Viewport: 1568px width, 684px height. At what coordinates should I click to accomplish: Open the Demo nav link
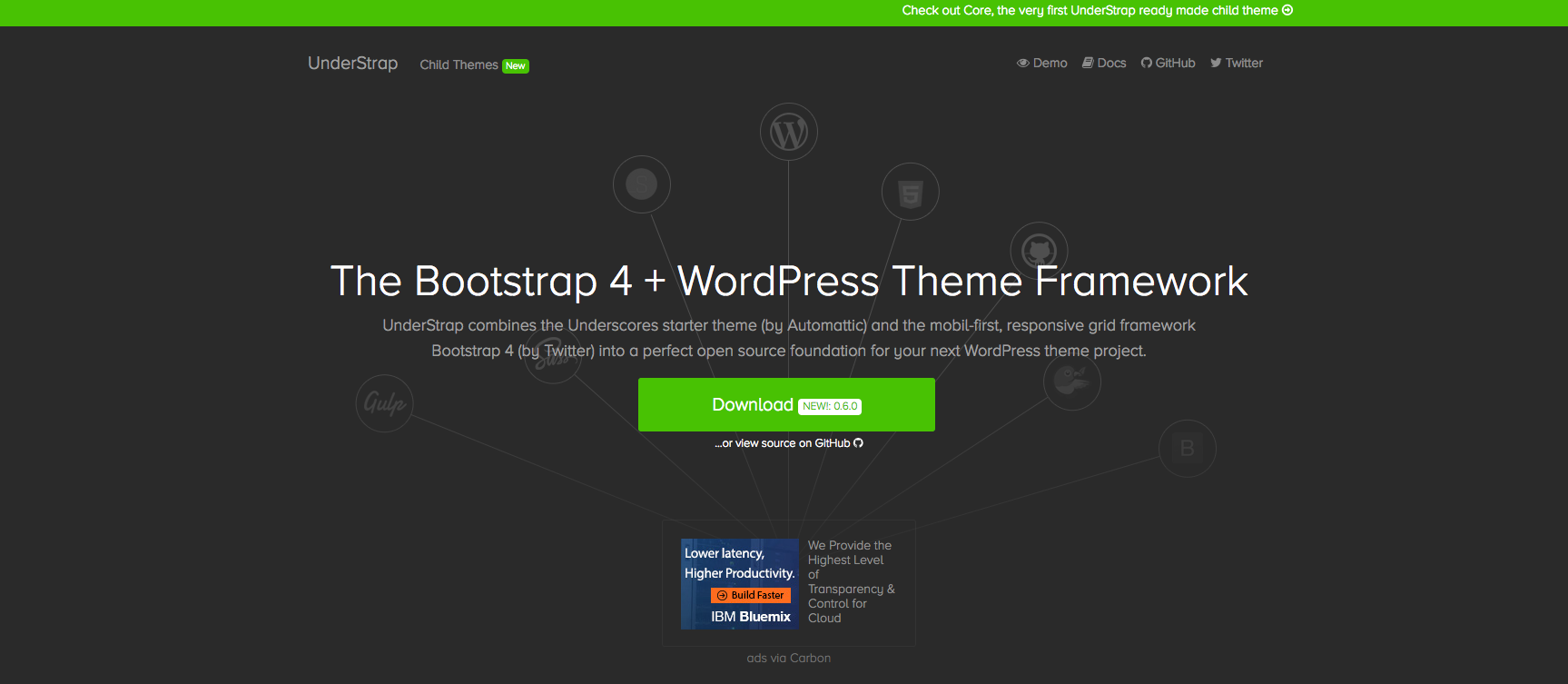click(1042, 63)
